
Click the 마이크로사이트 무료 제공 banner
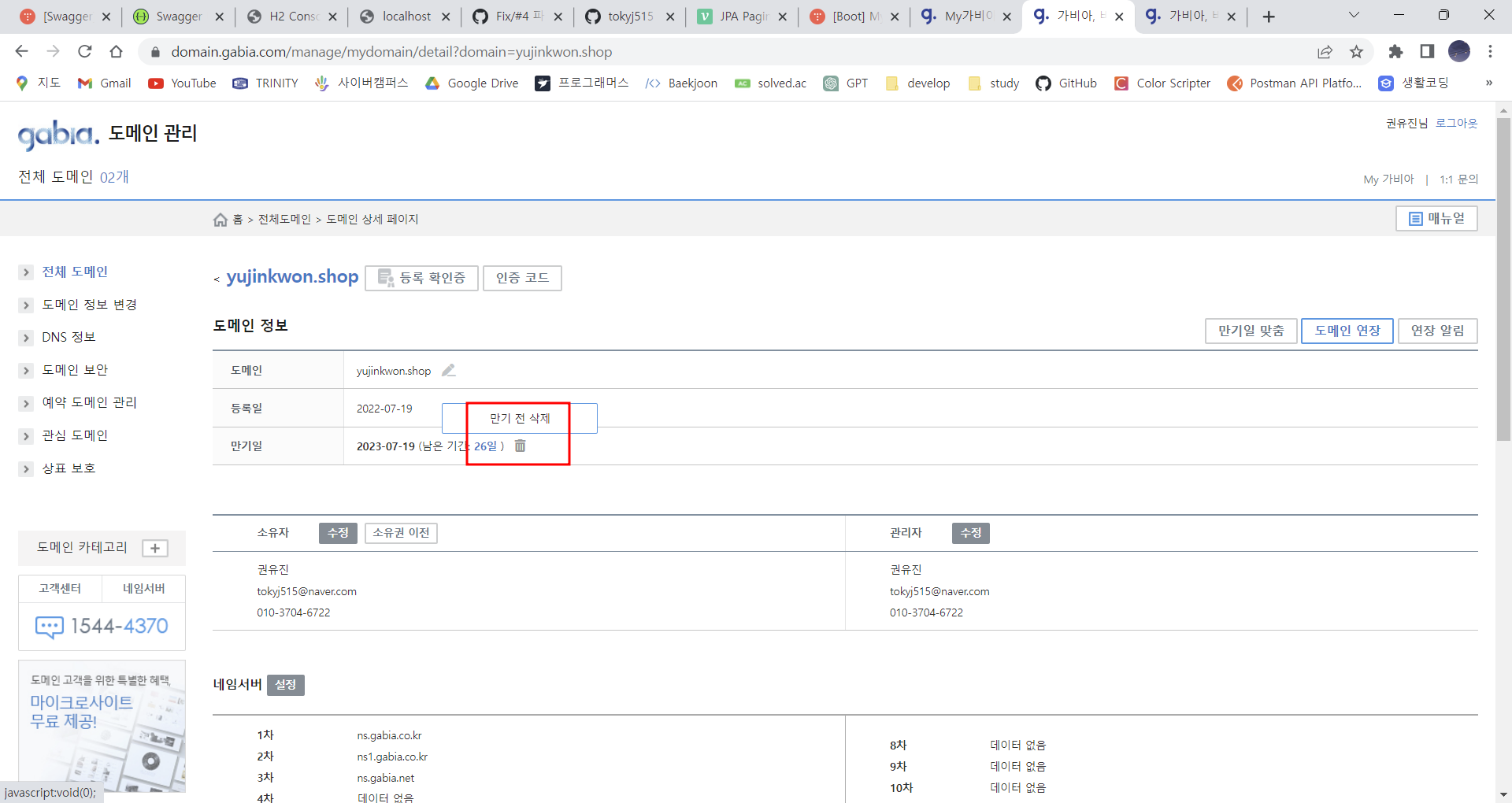pos(102,726)
